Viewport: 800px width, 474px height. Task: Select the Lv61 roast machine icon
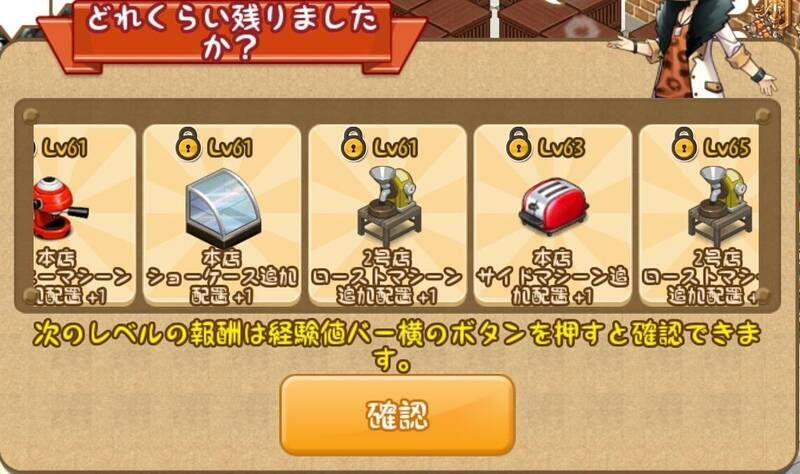click(x=389, y=206)
